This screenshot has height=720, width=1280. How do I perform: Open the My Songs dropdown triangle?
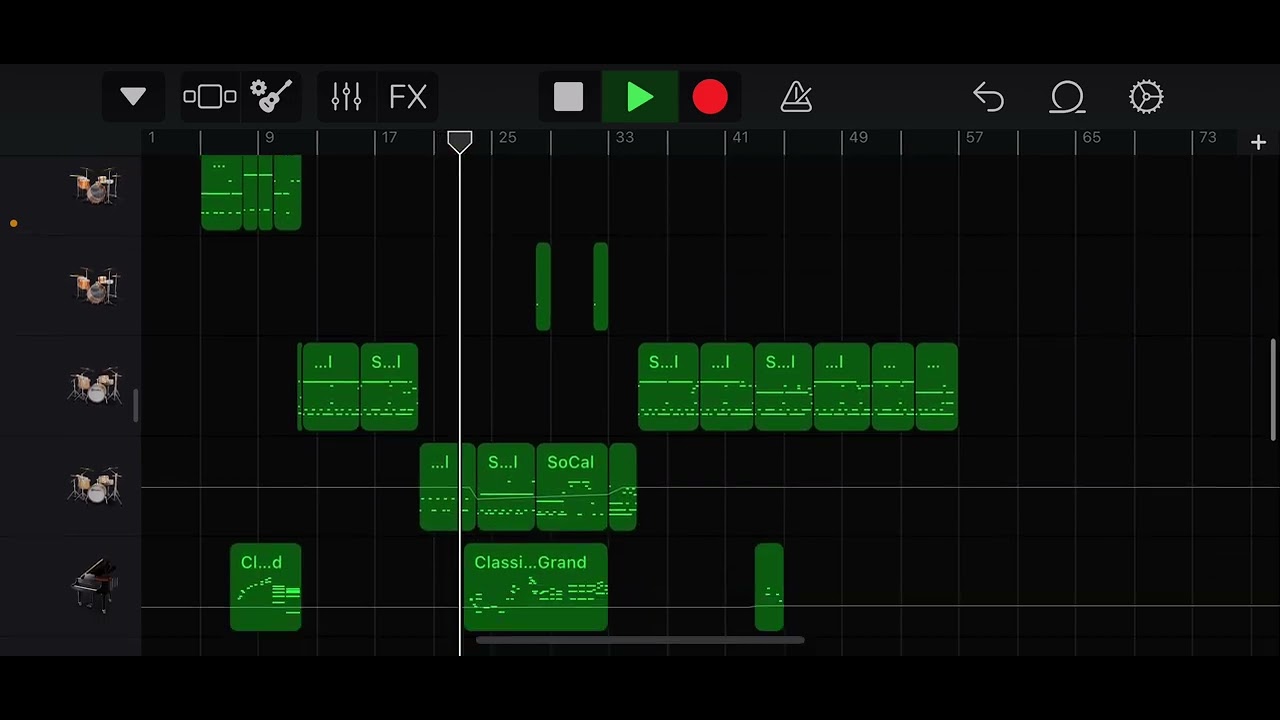[133, 97]
